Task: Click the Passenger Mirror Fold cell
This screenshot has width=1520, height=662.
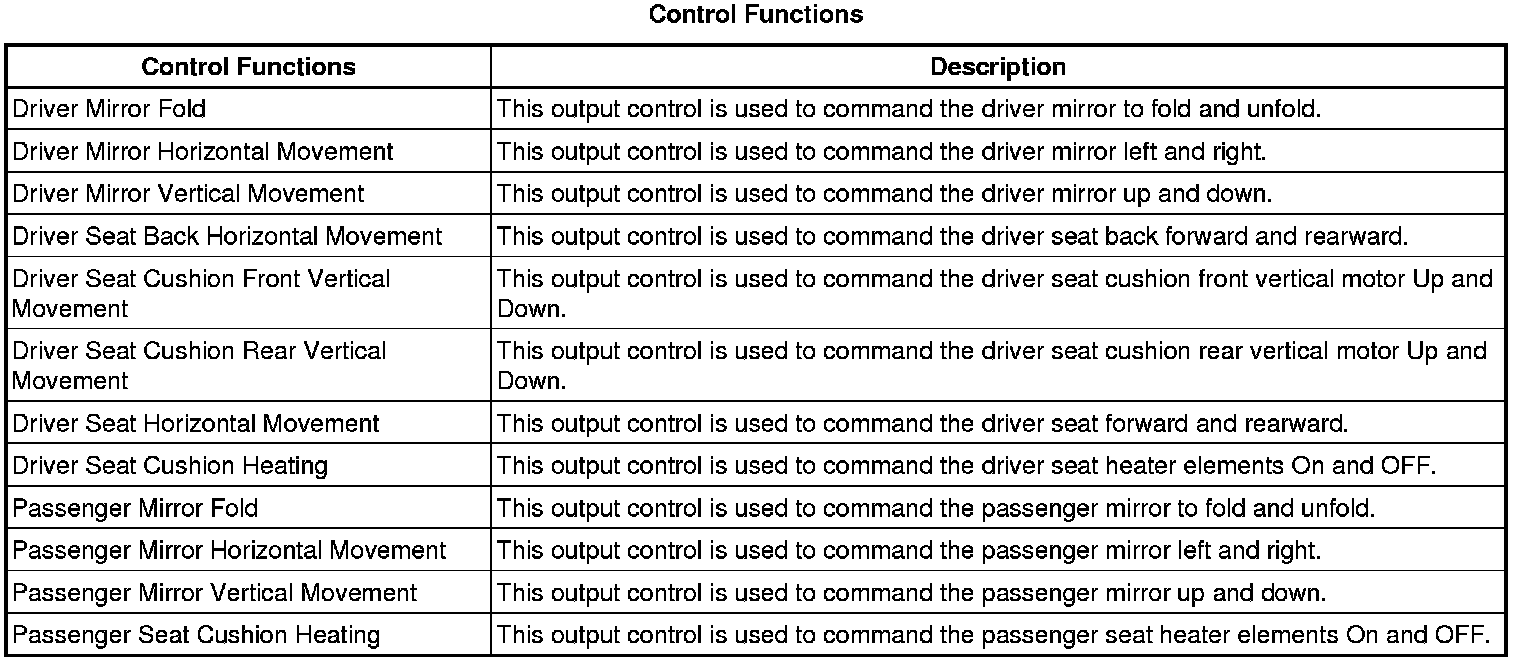Action: click(x=135, y=508)
